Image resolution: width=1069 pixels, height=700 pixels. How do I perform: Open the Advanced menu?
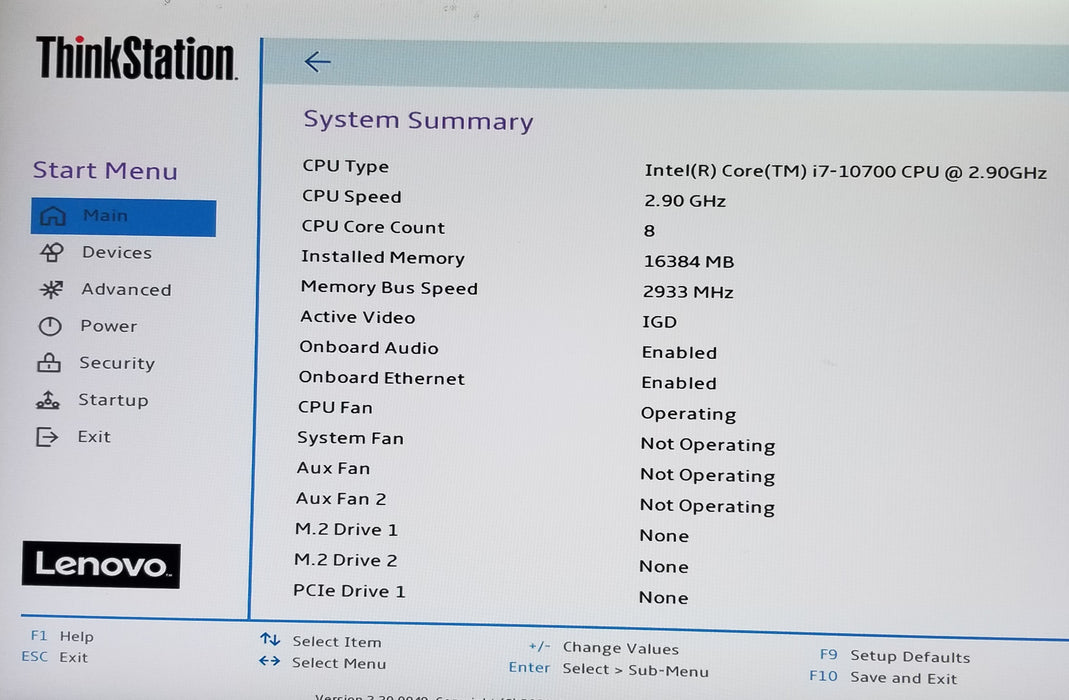click(126, 290)
